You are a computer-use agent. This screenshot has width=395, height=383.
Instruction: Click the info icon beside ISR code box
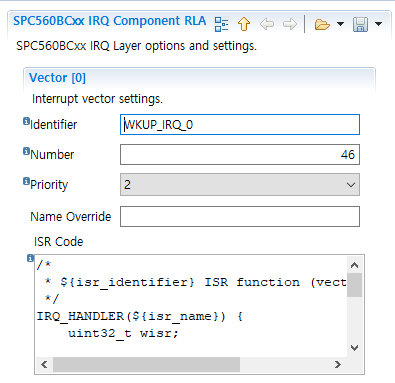(30, 258)
